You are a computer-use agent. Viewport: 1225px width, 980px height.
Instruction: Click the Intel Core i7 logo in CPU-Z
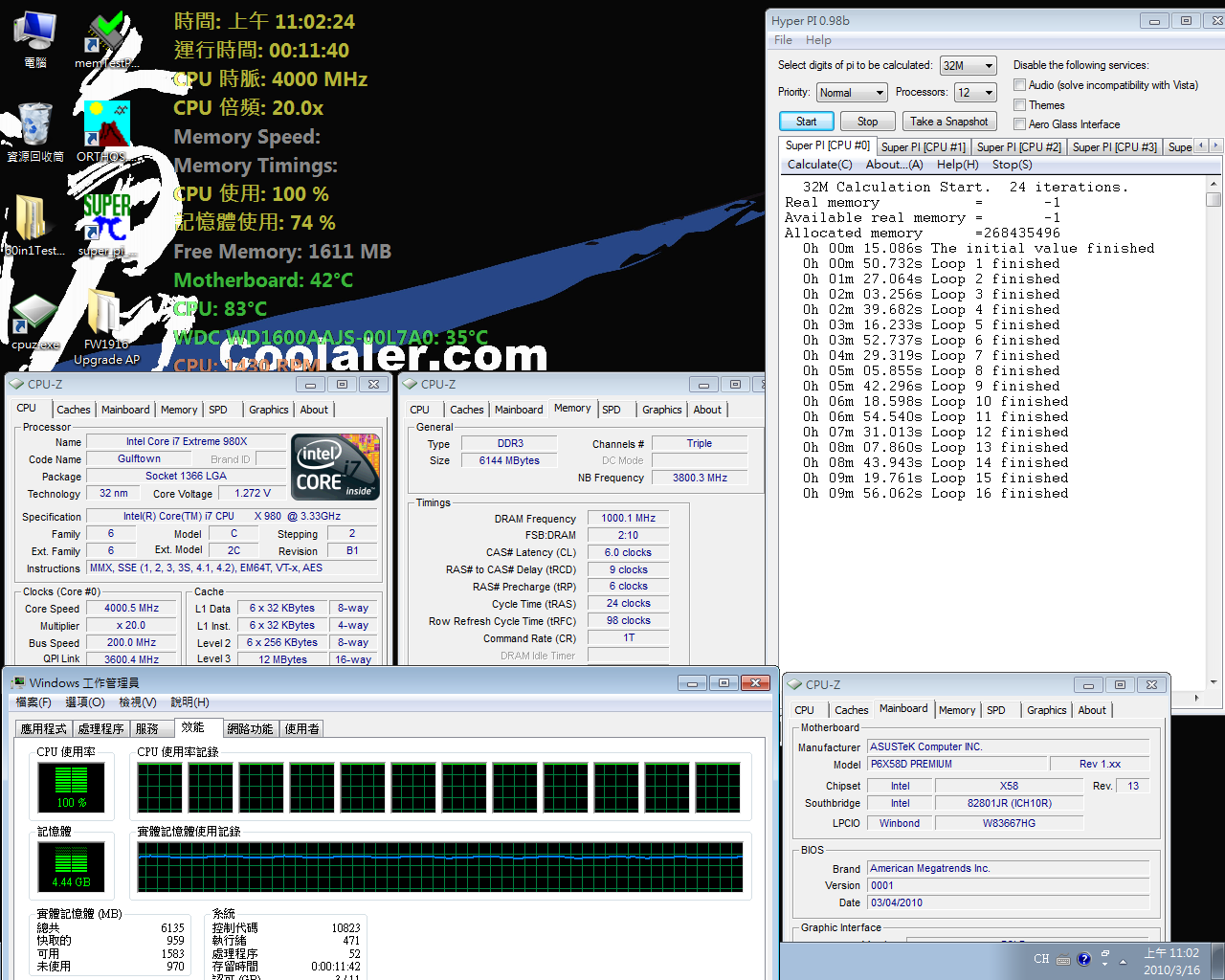click(336, 467)
